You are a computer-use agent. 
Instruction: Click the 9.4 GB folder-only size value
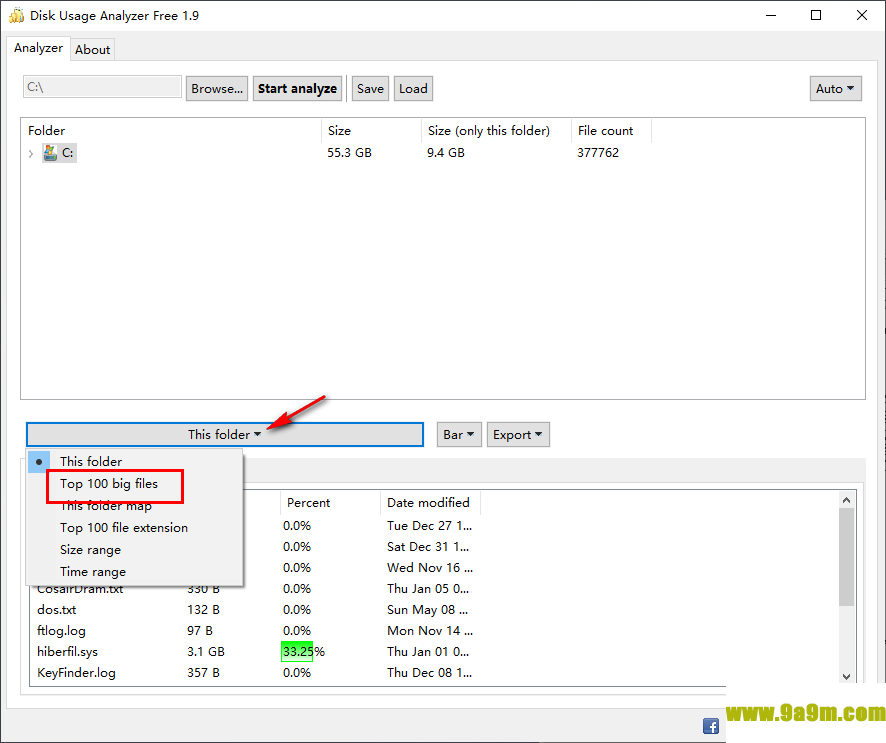[445, 153]
